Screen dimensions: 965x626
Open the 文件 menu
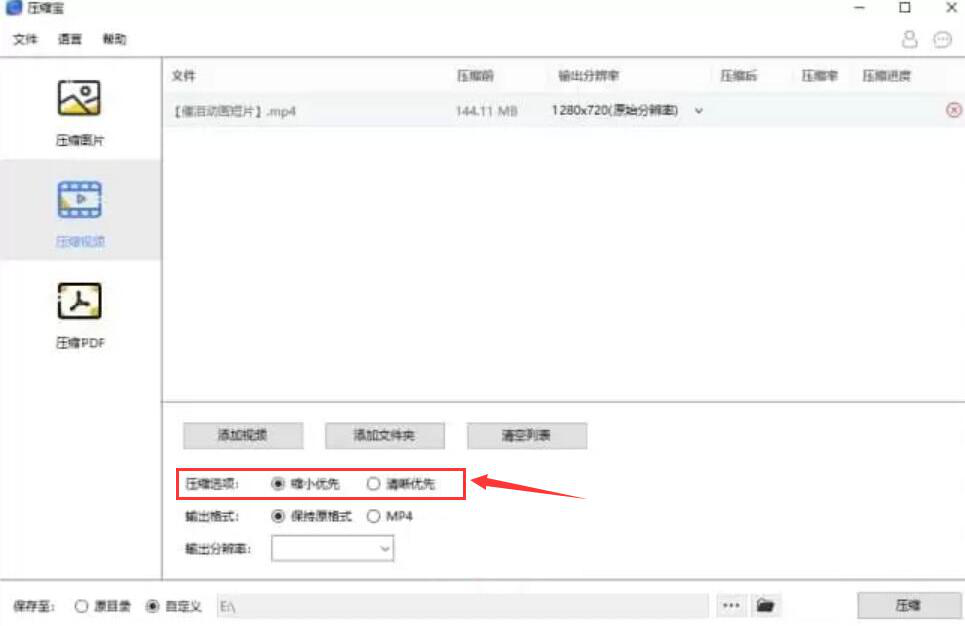[25, 39]
